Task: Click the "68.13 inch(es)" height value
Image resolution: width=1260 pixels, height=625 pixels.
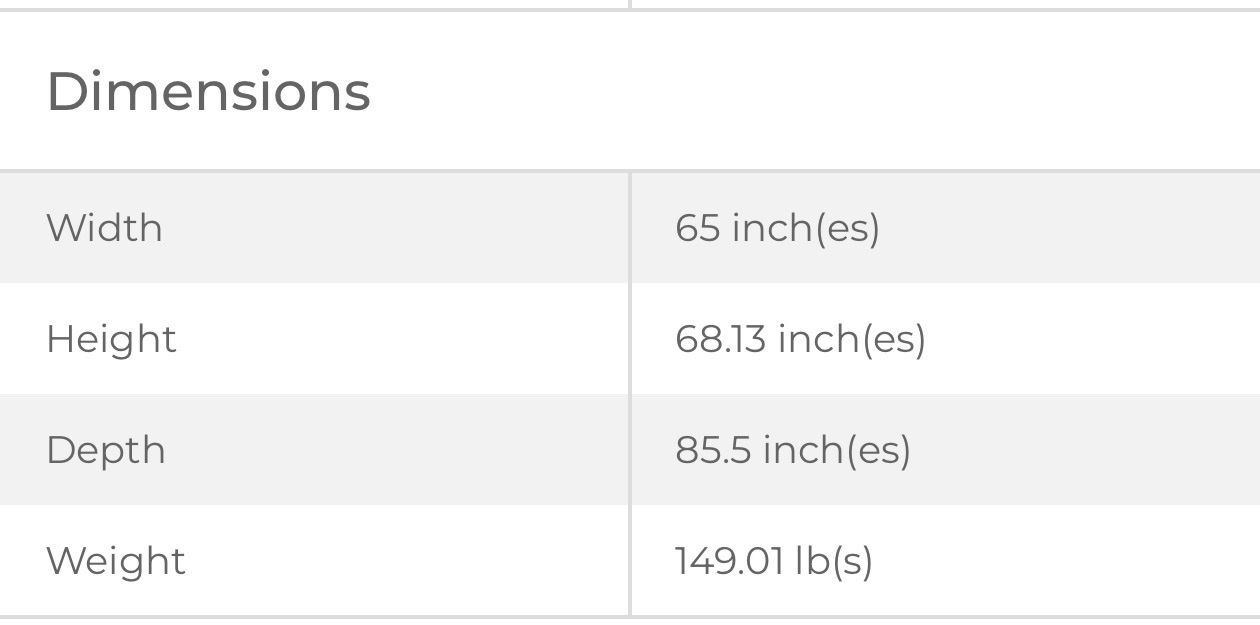Action: 800,340
